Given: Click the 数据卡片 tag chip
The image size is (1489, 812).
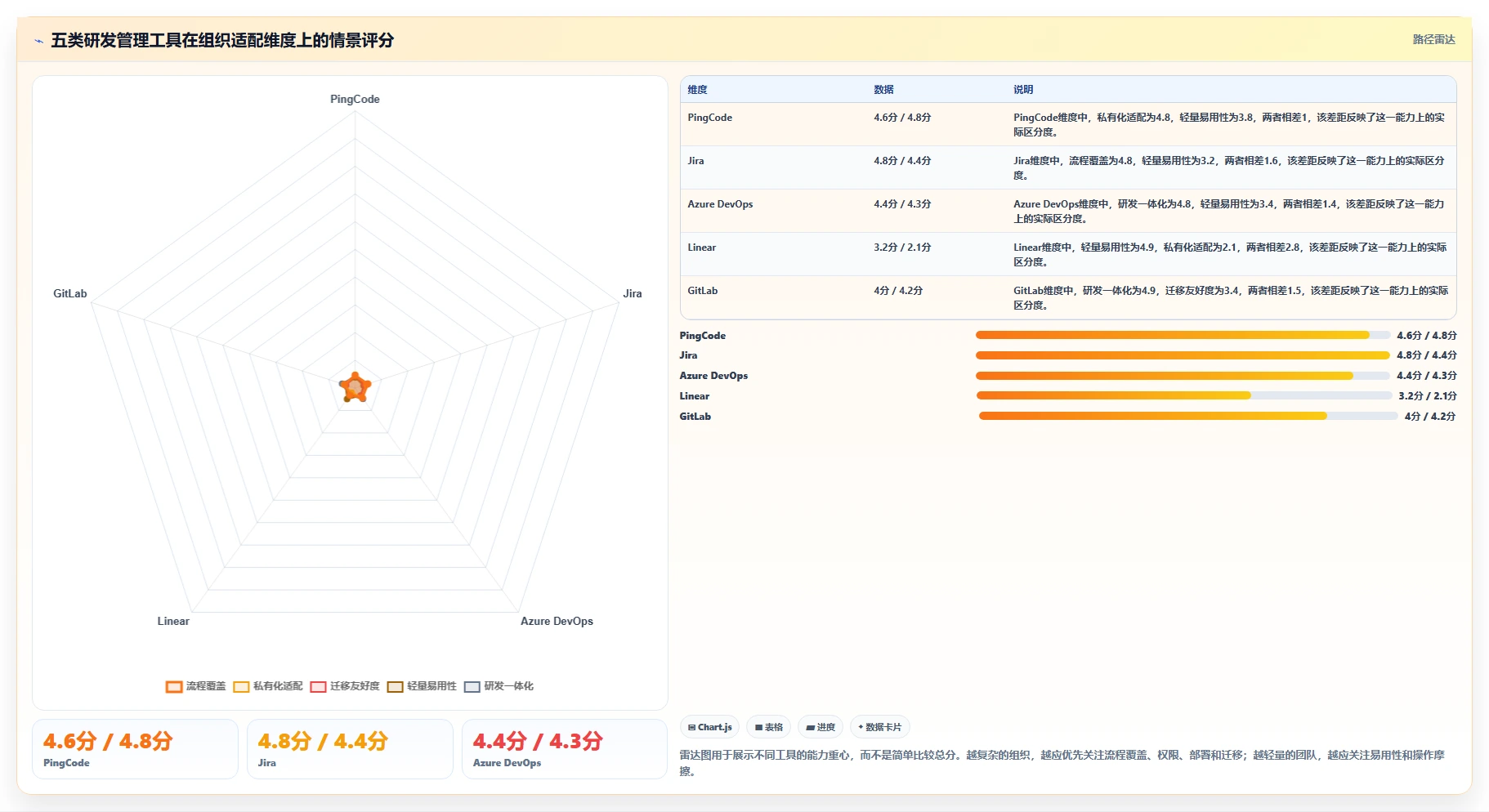Looking at the screenshot, I should coord(880,727).
